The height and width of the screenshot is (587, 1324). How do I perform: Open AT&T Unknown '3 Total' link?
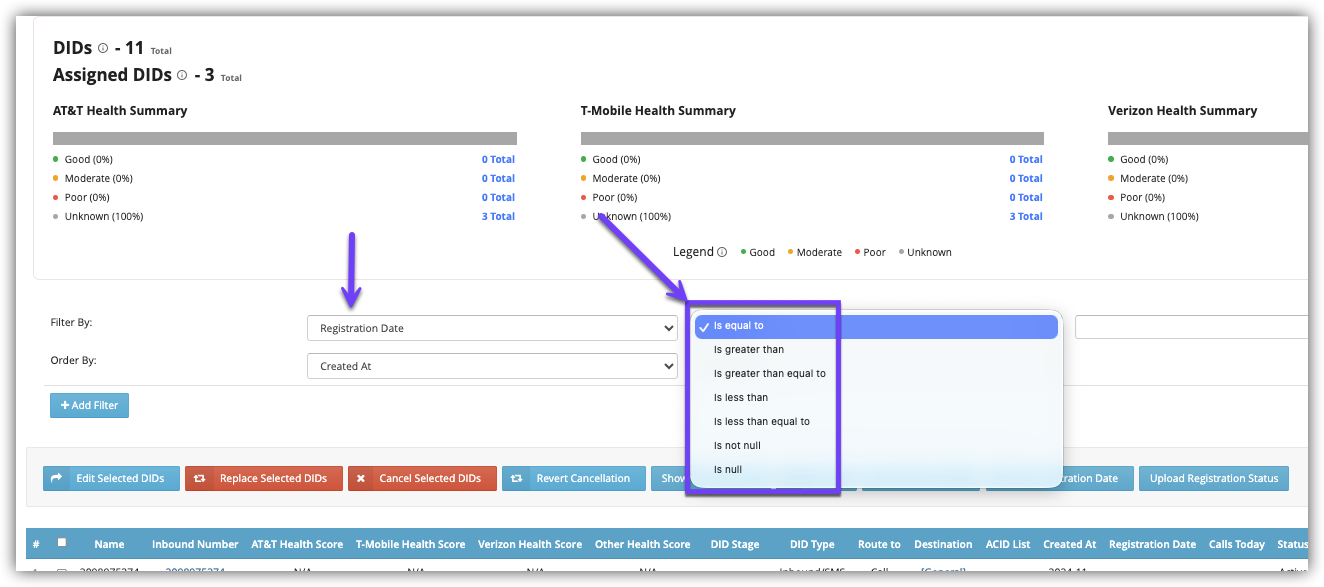point(498,216)
